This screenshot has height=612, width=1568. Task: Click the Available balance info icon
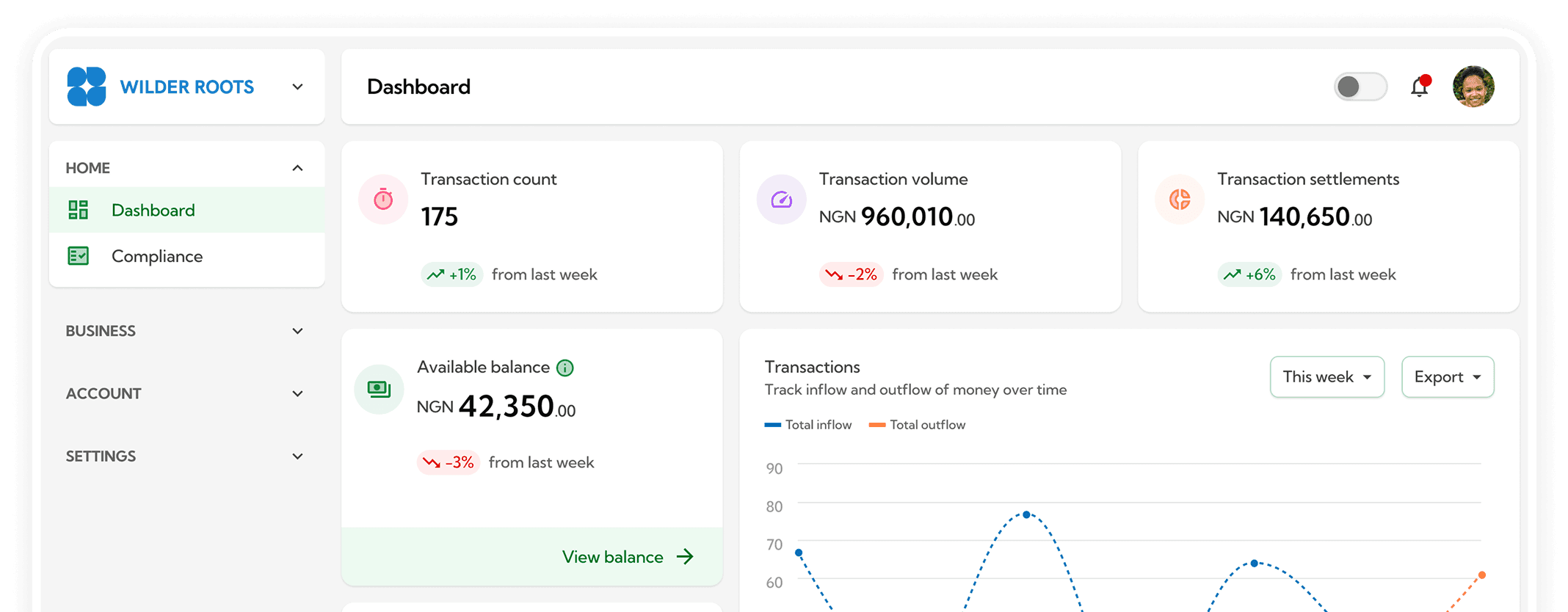[x=565, y=368]
